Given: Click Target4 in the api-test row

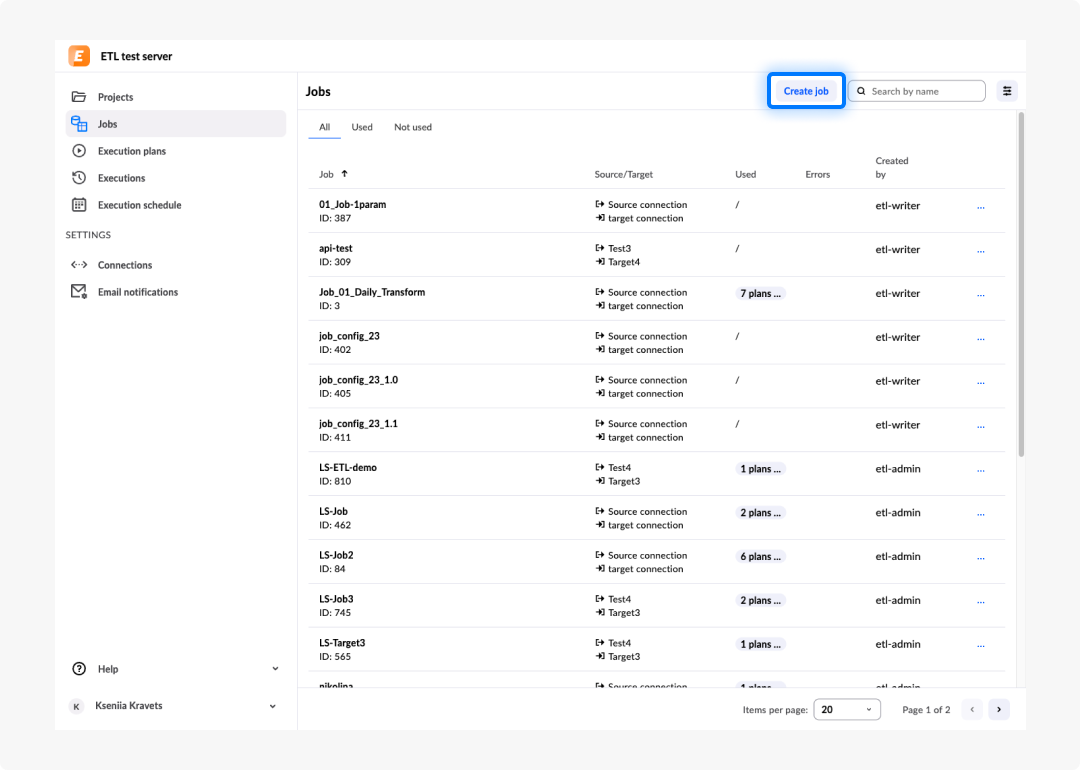Looking at the screenshot, I should [624, 262].
